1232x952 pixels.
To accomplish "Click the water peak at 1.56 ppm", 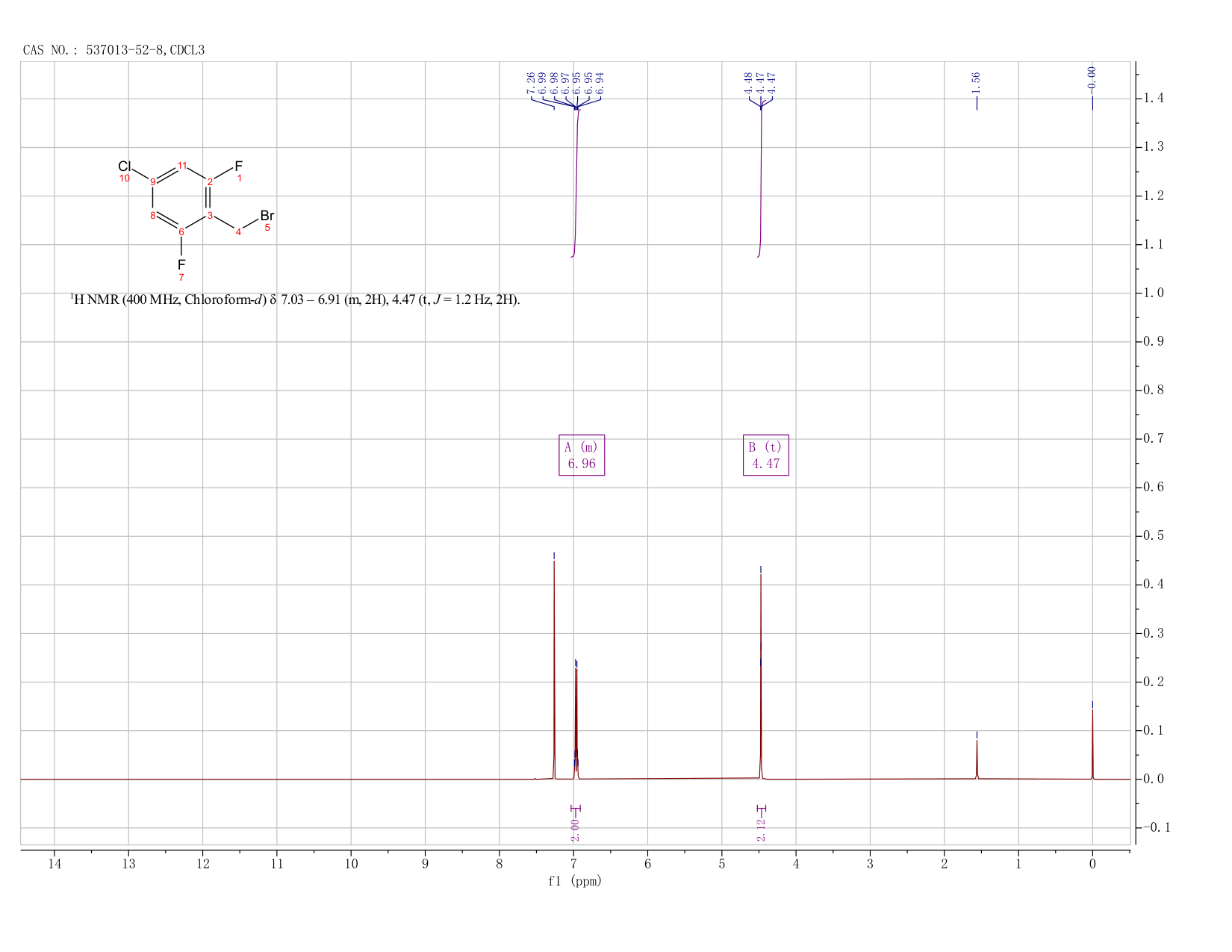I will click(977, 760).
